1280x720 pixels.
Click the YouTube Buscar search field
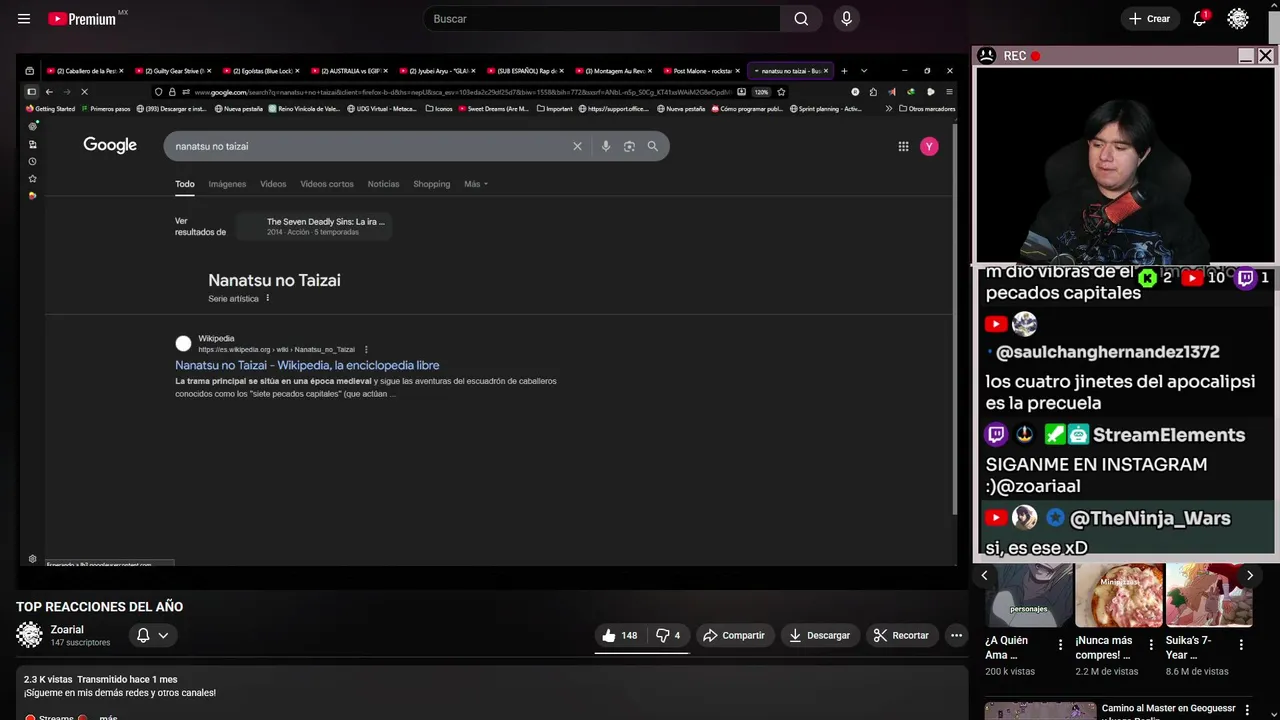pos(602,19)
